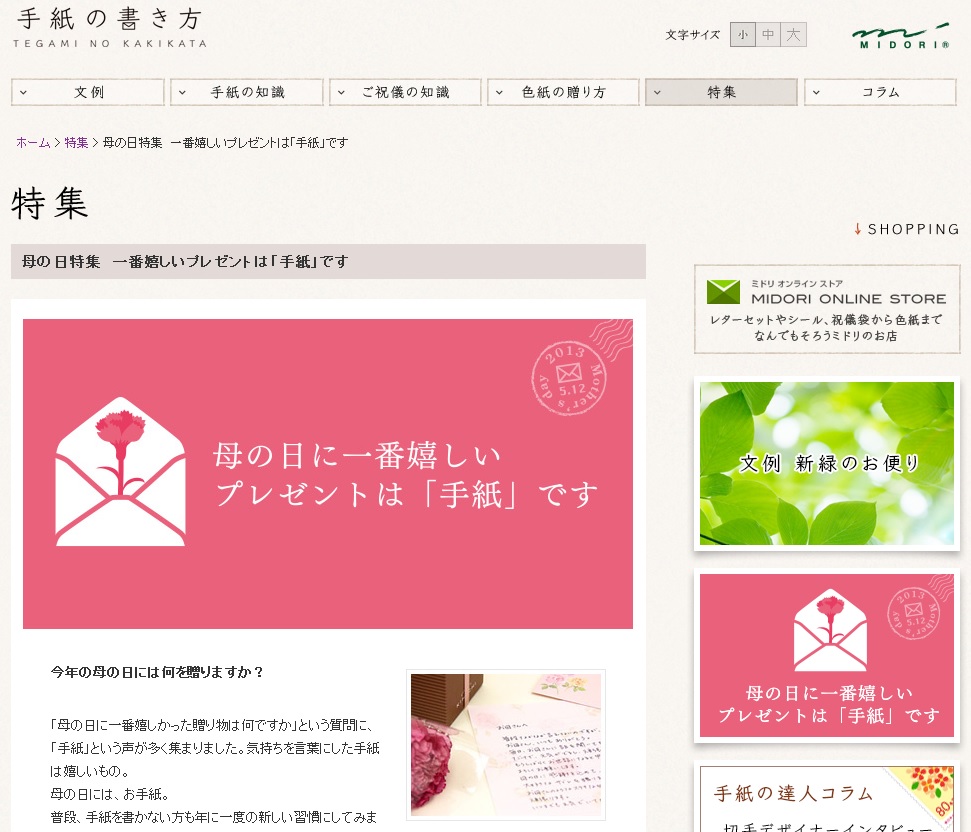Set text size to 中 (medium)
Image resolution: width=971 pixels, height=832 pixels.
click(768, 35)
